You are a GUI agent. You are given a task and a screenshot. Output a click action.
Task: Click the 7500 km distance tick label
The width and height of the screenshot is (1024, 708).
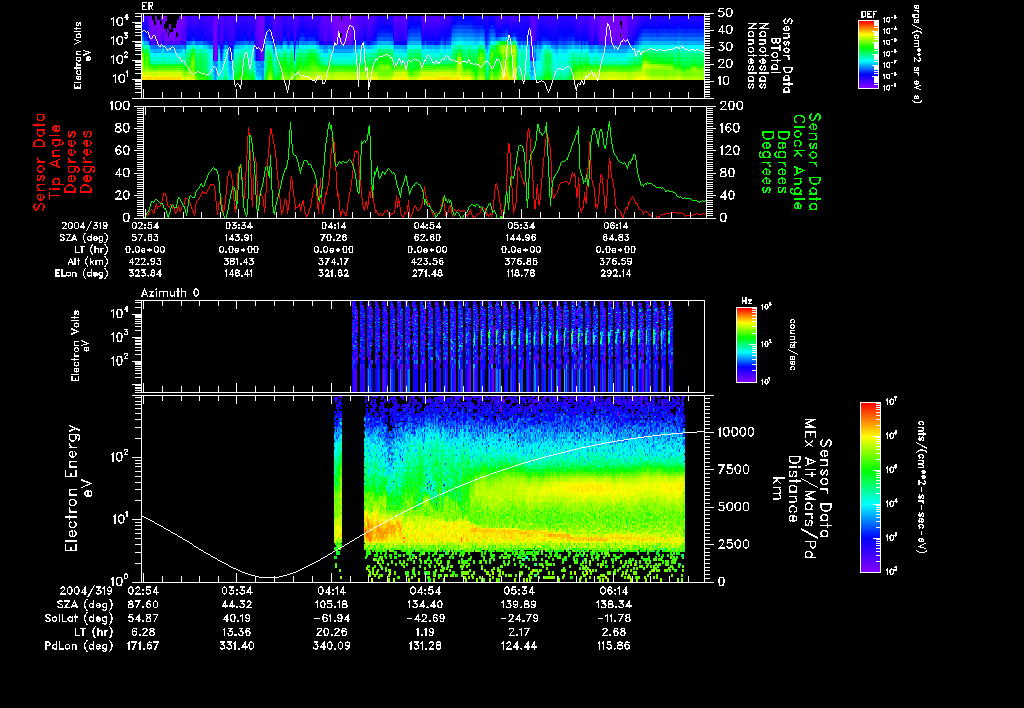click(x=733, y=470)
